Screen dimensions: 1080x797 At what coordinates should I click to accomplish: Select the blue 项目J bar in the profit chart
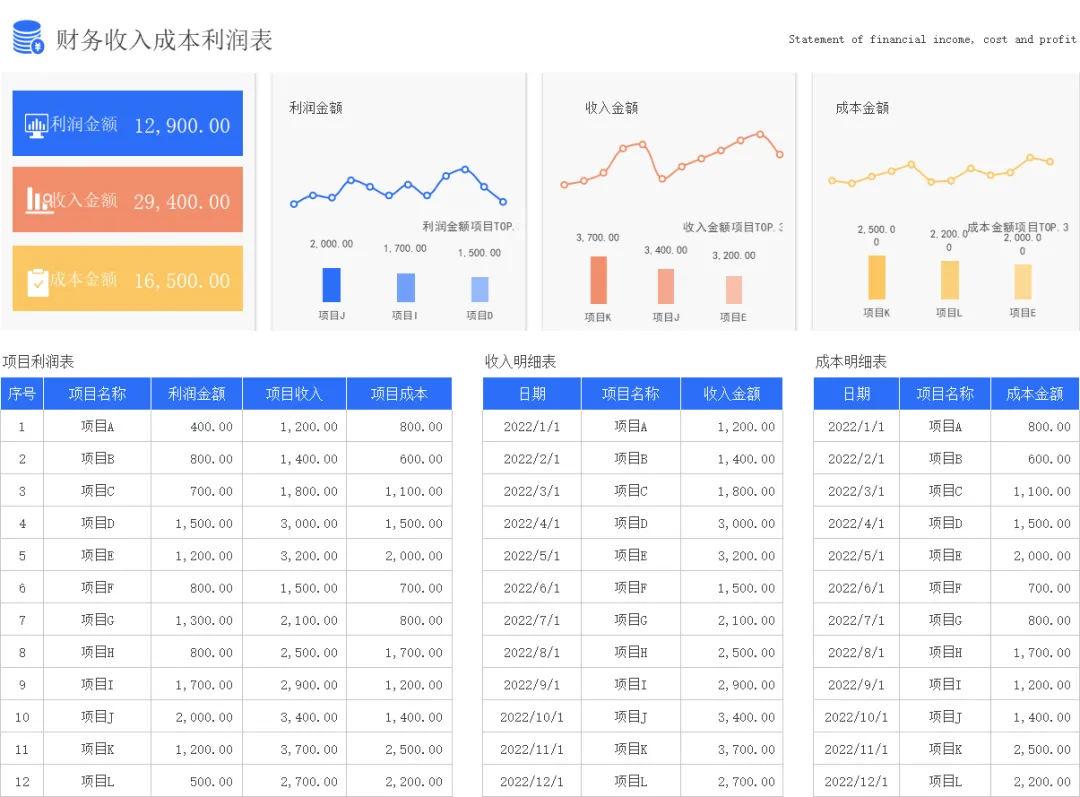coord(331,285)
